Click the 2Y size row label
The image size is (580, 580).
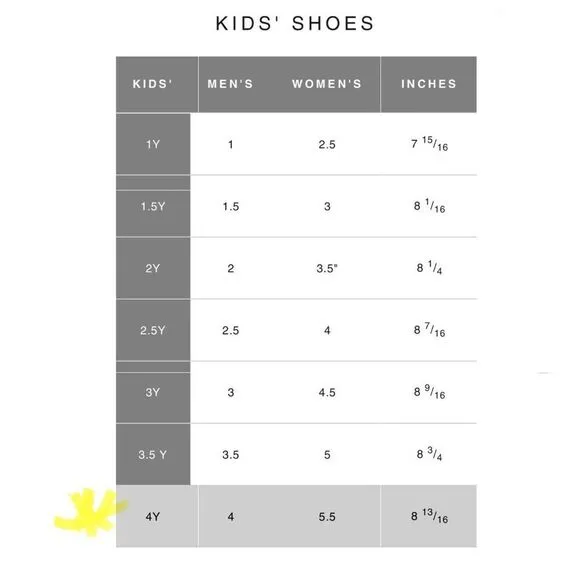(x=153, y=268)
